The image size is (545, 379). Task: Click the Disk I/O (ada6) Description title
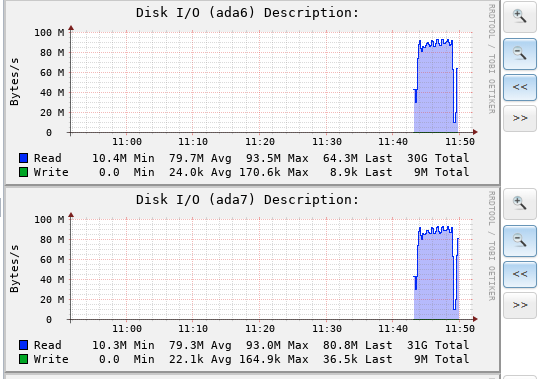tap(247, 13)
